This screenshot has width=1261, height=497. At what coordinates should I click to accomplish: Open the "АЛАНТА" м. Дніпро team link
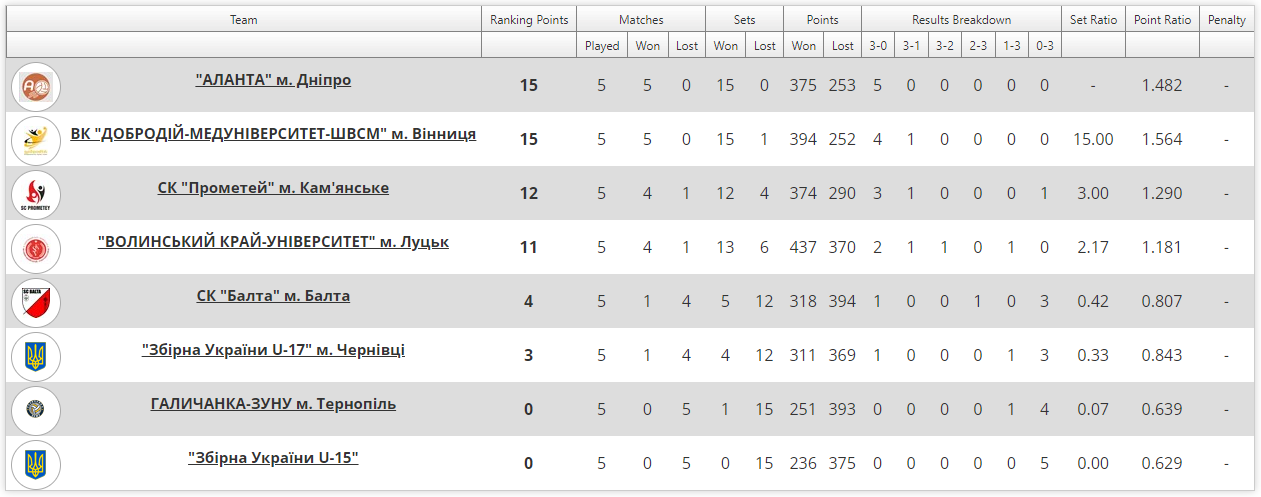point(273,80)
